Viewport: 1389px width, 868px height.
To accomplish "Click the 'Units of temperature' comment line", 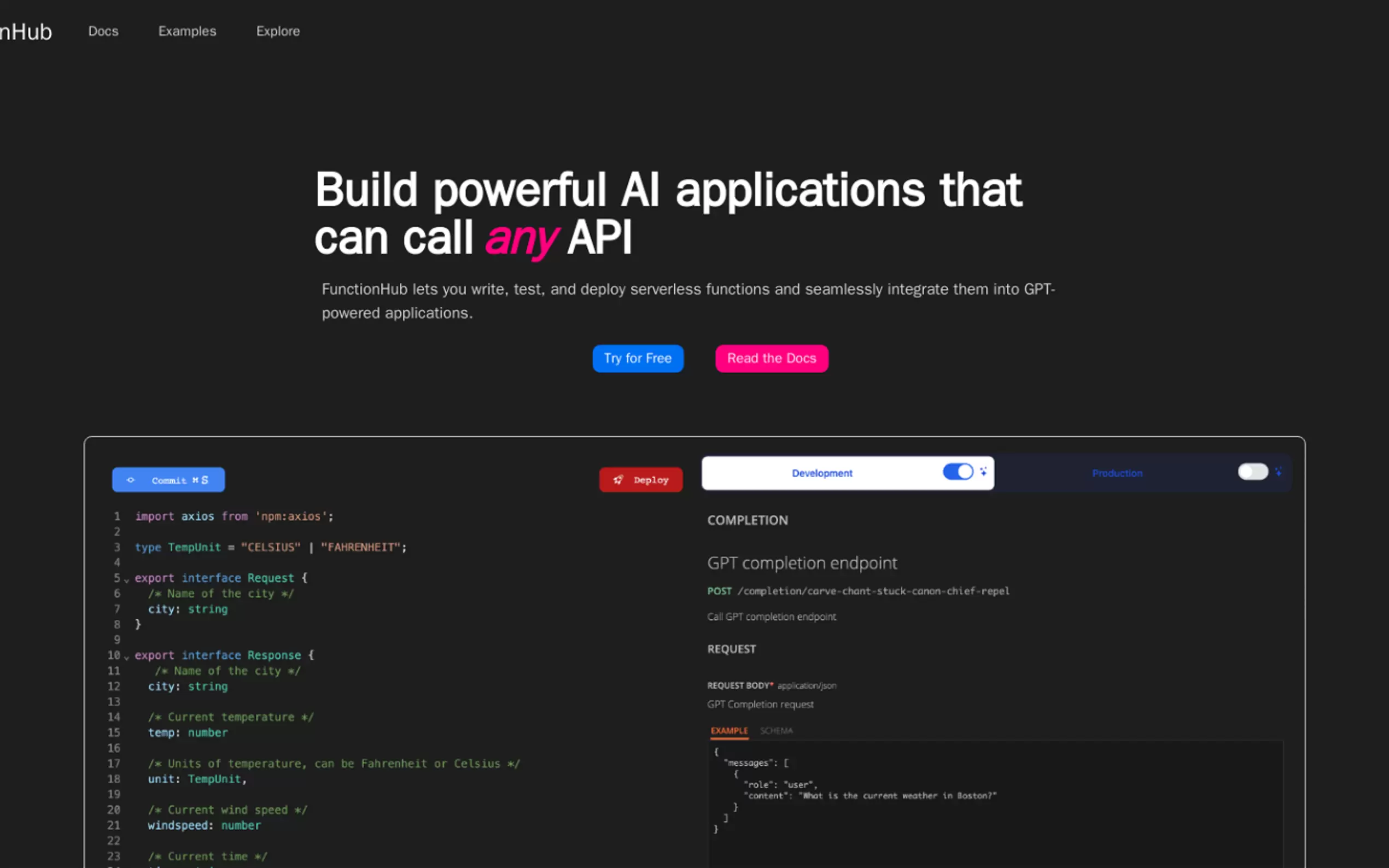I will (x=334, y=764).
